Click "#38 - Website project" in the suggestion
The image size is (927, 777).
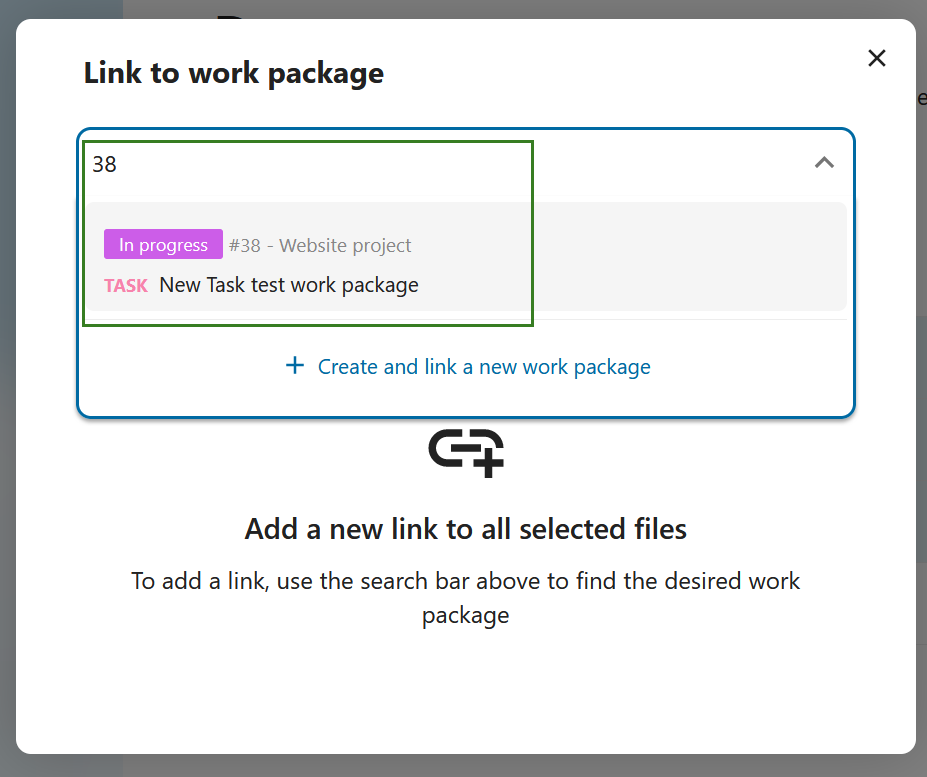point(319,244)
